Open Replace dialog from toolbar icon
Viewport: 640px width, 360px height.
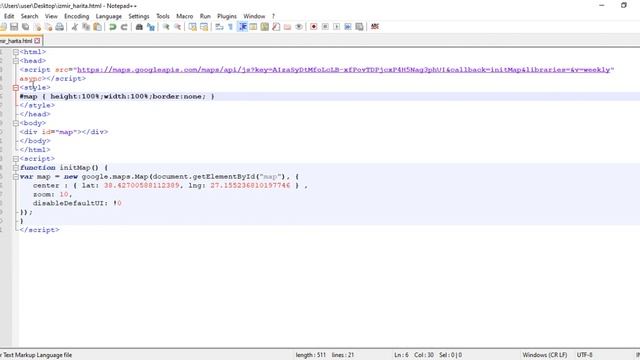point(151,27)
